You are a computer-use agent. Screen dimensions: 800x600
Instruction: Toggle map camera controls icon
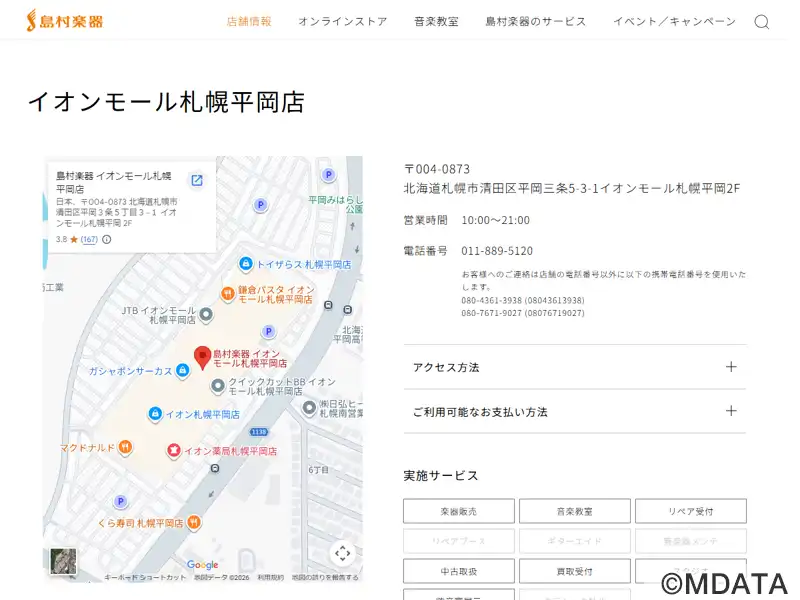pyautogui.click(x=342, y=553)
